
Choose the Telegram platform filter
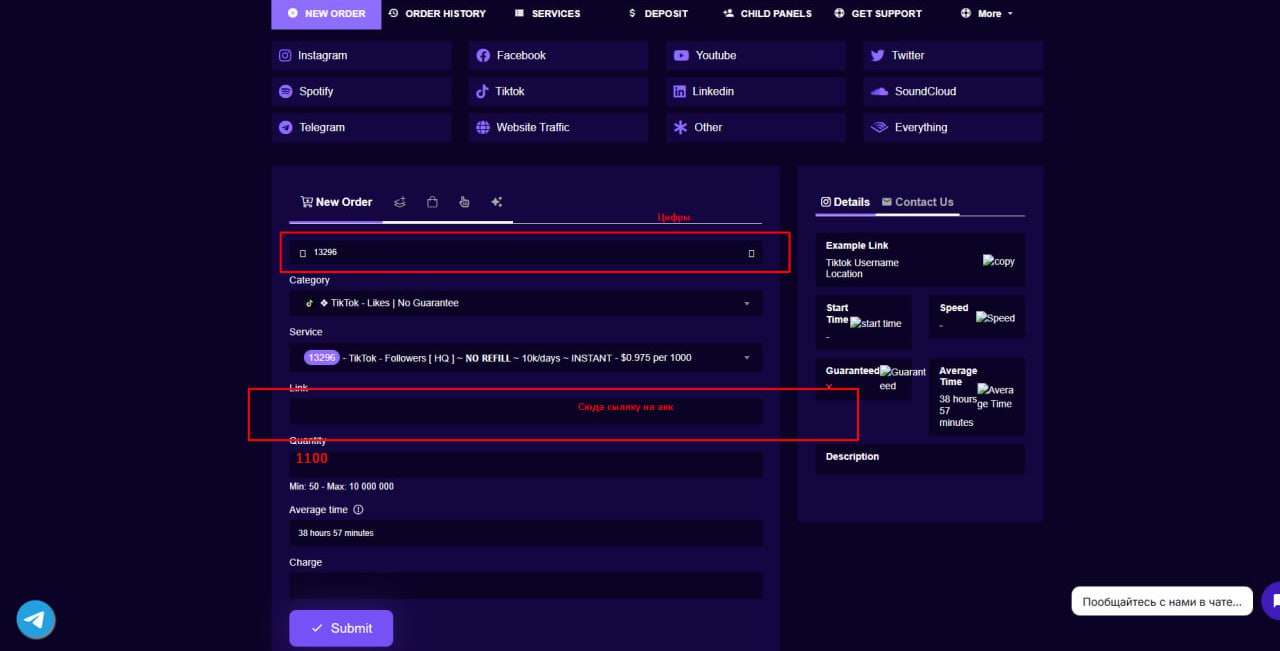(x=361, y=128)
